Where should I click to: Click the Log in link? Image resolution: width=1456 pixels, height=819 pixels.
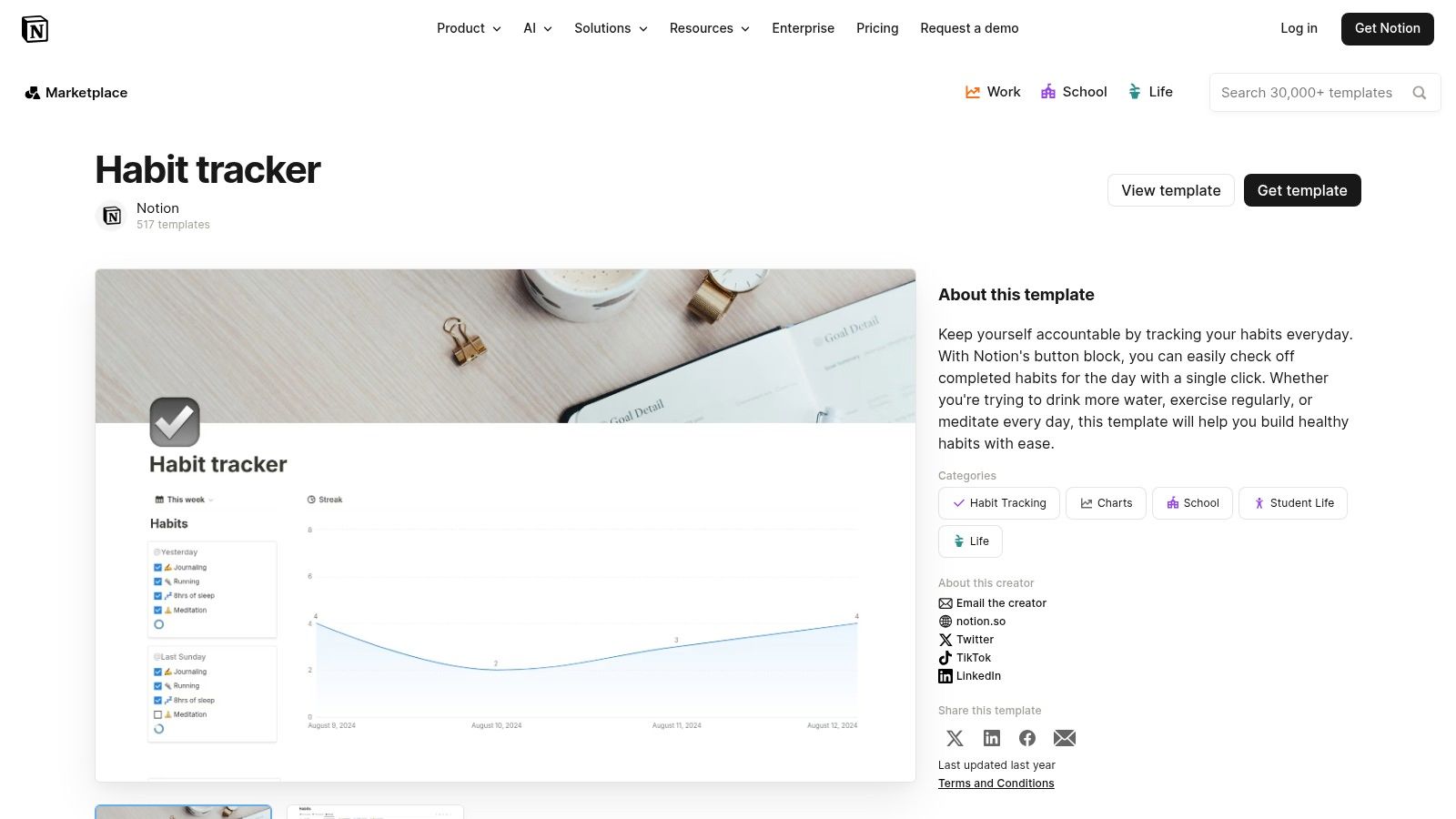(1299, 28)
